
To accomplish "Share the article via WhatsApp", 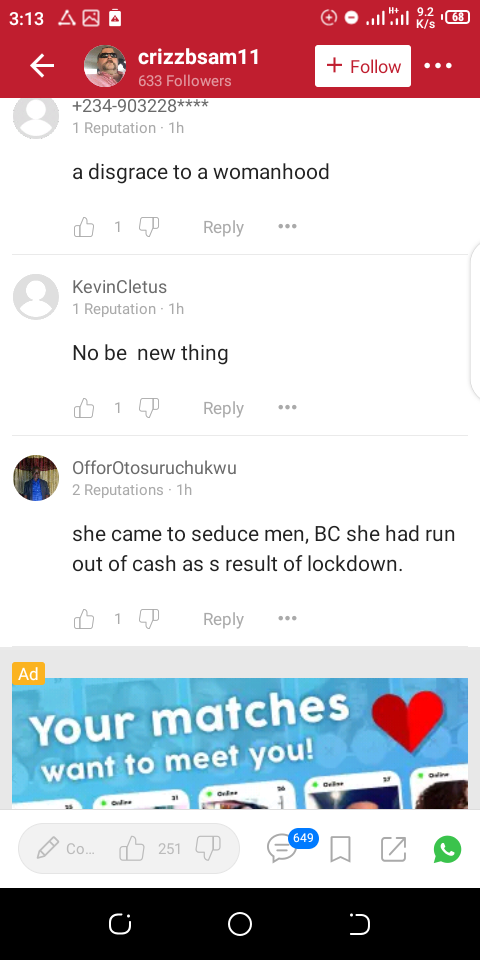I will pos(448,849).
